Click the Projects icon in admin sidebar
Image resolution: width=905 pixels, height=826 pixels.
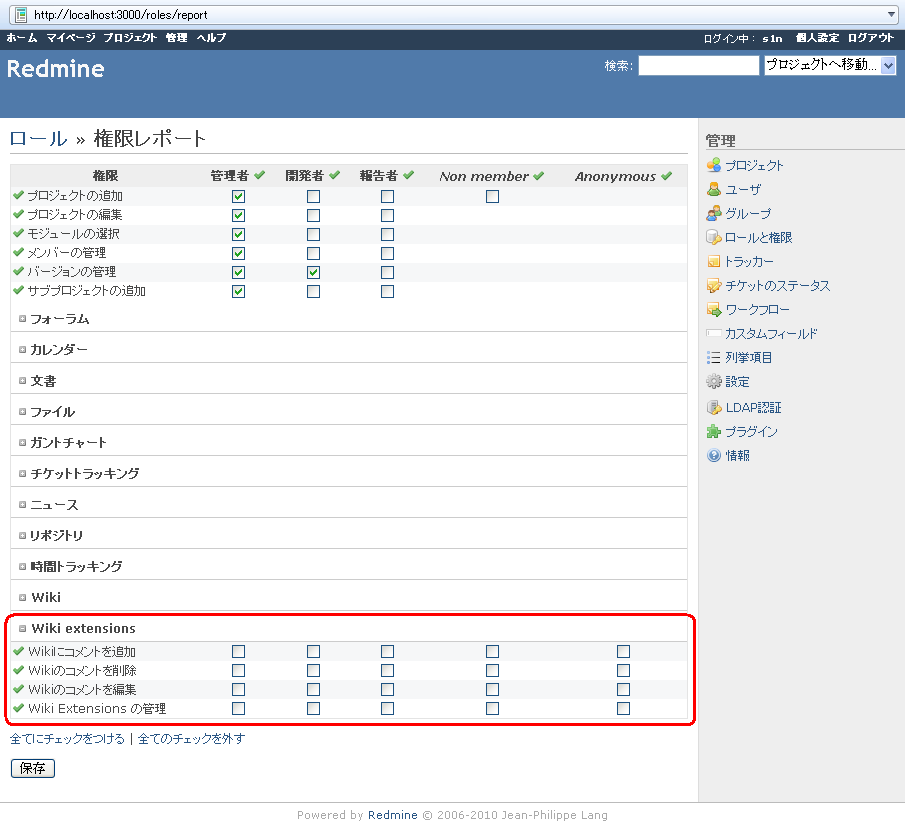pyautogui.click(x=713, y=166)
